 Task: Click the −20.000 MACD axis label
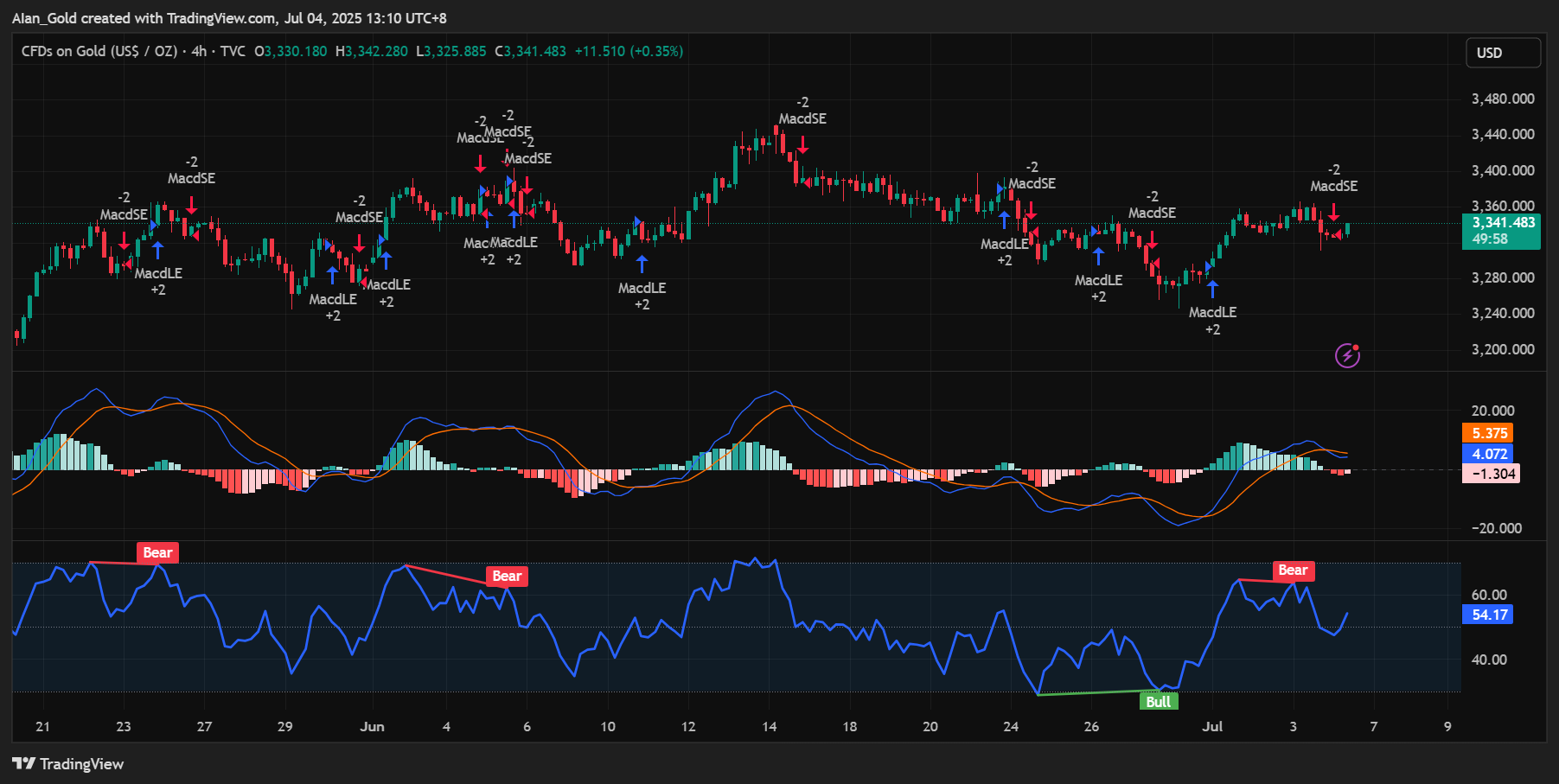(1497, 528)
